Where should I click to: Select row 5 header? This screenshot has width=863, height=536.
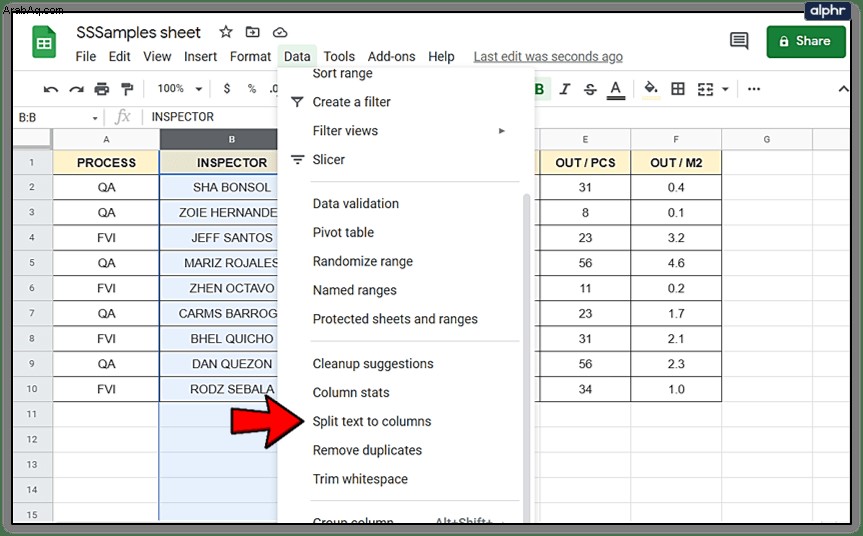[32, 263]
